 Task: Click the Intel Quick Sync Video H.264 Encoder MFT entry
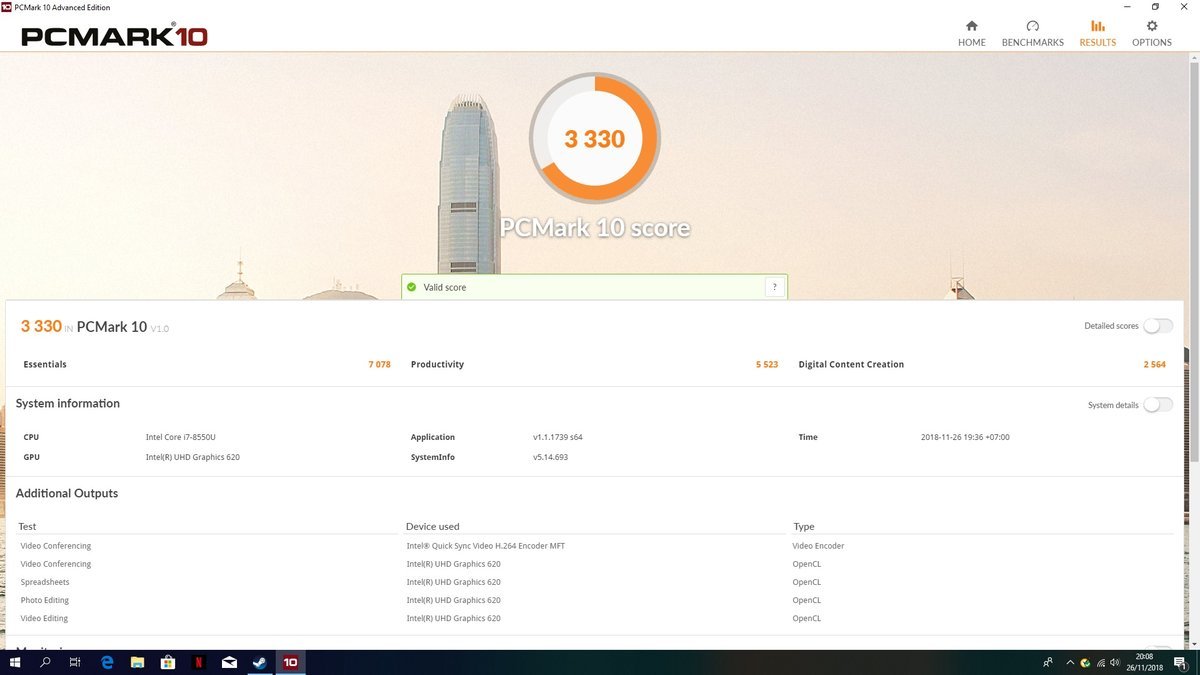[x=485, y=546]
